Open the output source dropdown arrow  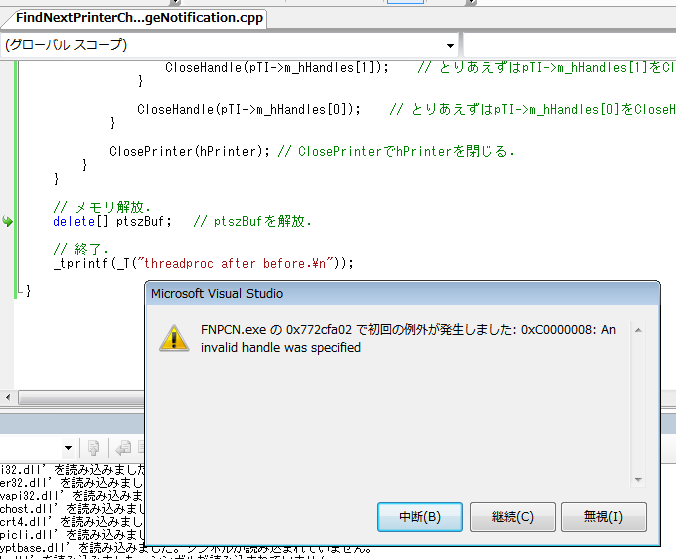point(68,448)
